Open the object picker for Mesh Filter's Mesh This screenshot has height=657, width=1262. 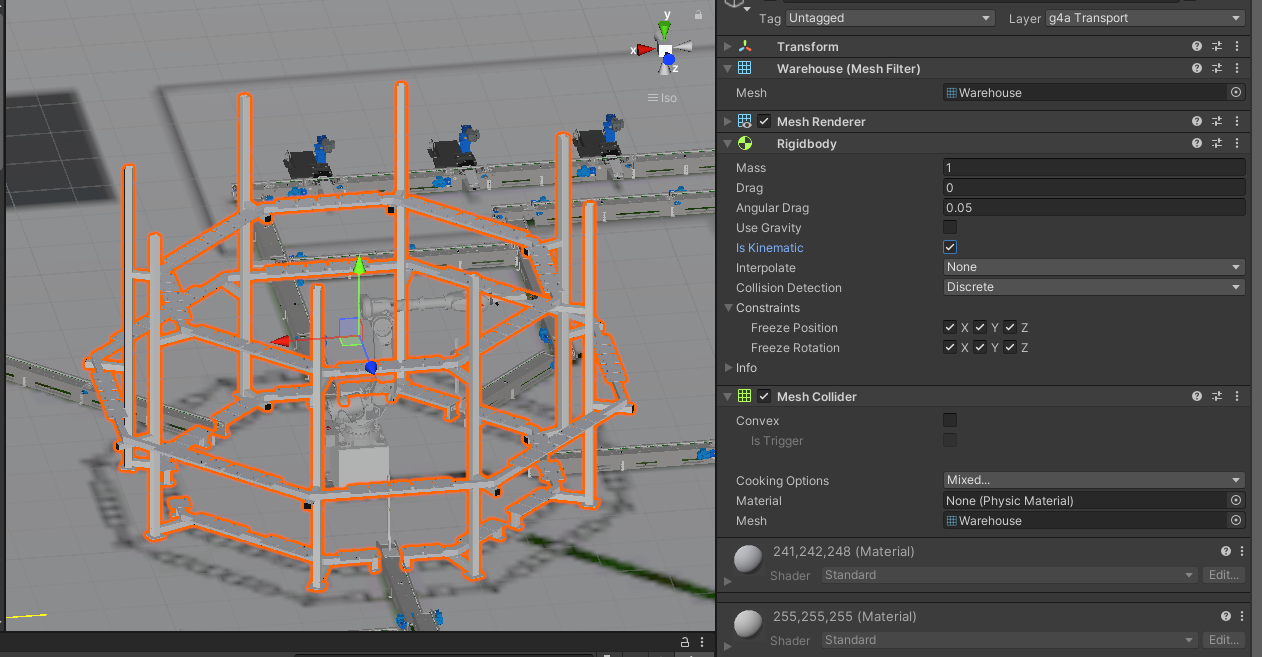1236,93
